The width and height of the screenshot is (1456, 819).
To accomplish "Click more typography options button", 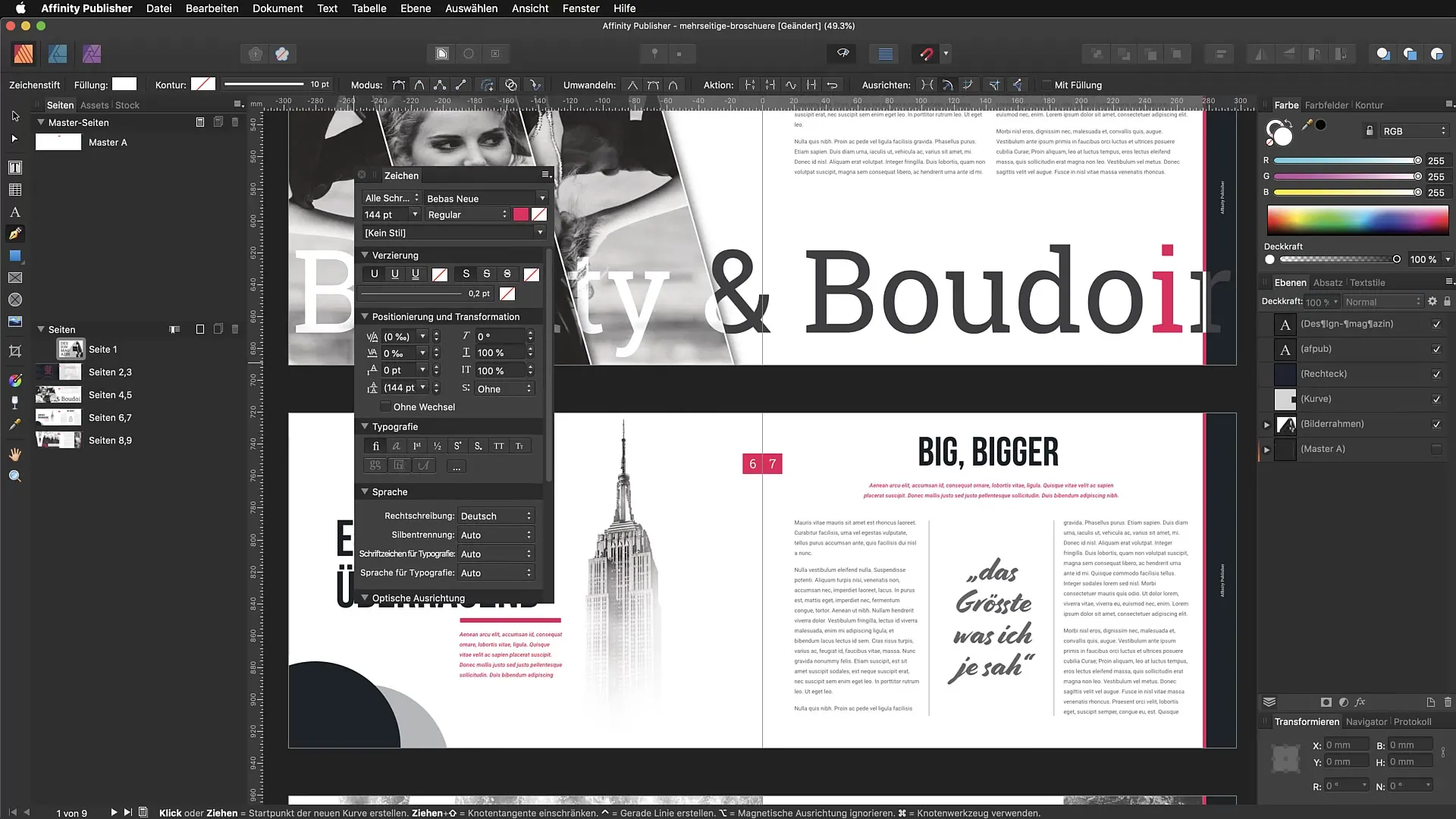I will [457, 466].
